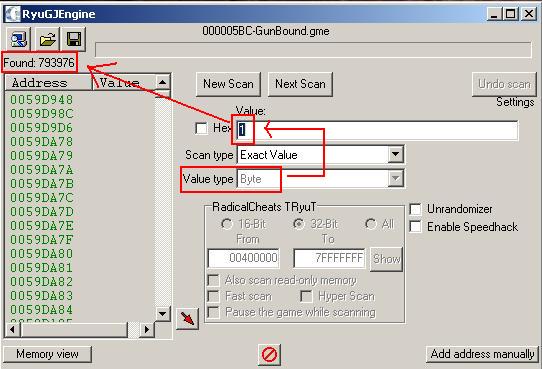Toggle the Unrandomizer checkbox
The height and width of the screenshot is (369, 542).
pos(415,209)
